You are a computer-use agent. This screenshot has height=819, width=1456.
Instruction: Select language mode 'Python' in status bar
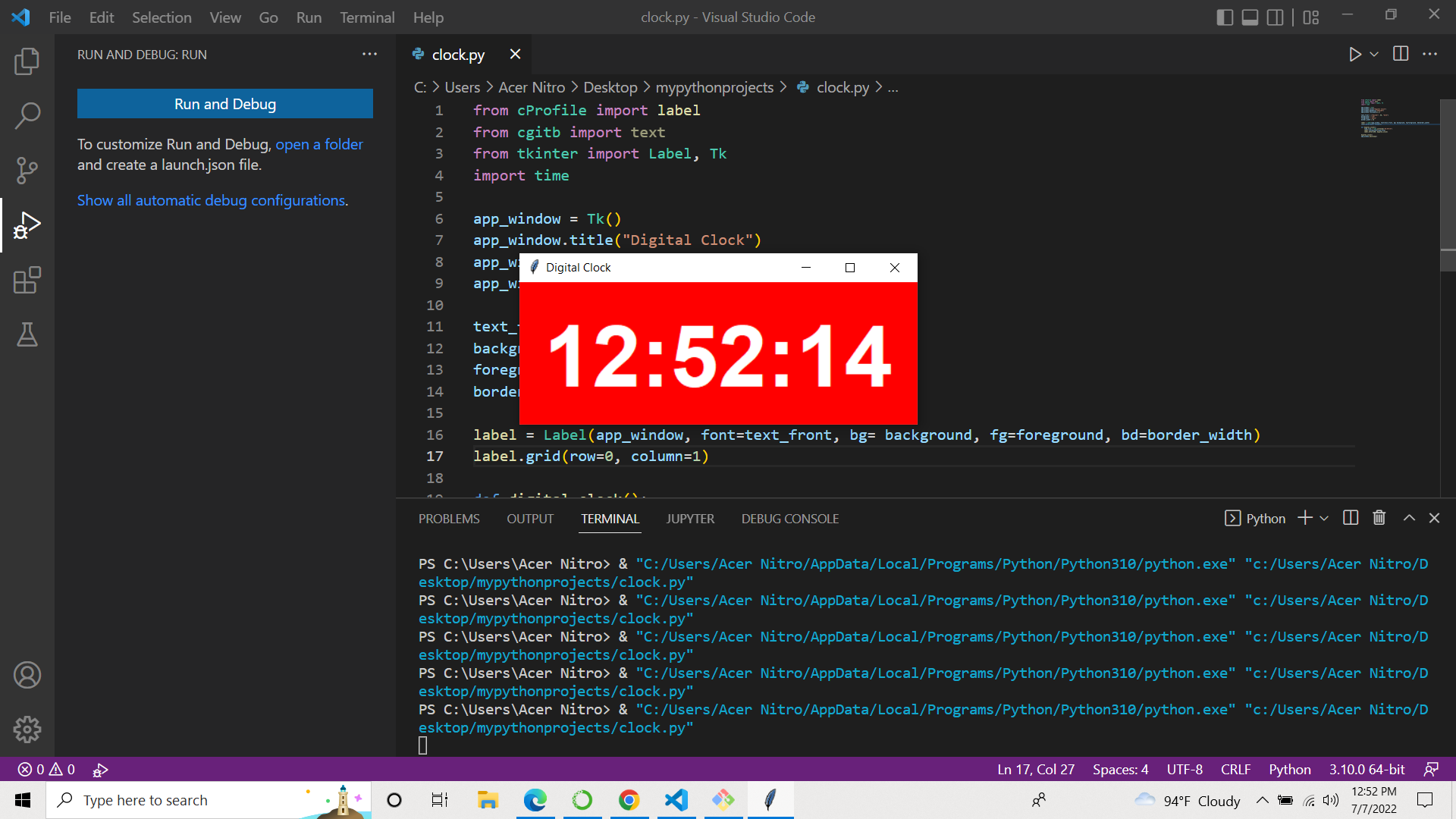click(1289, 769)
